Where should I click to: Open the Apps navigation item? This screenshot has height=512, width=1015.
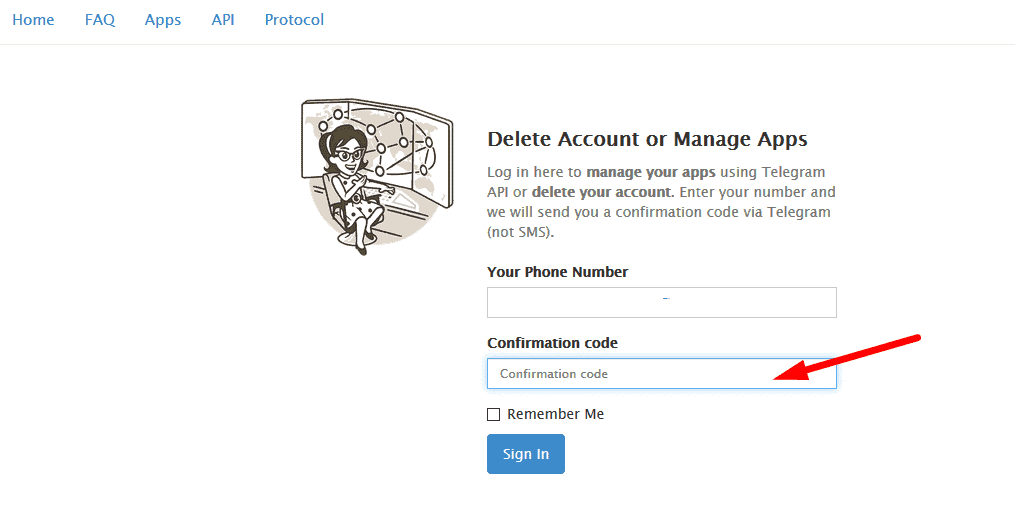point(163,20)
